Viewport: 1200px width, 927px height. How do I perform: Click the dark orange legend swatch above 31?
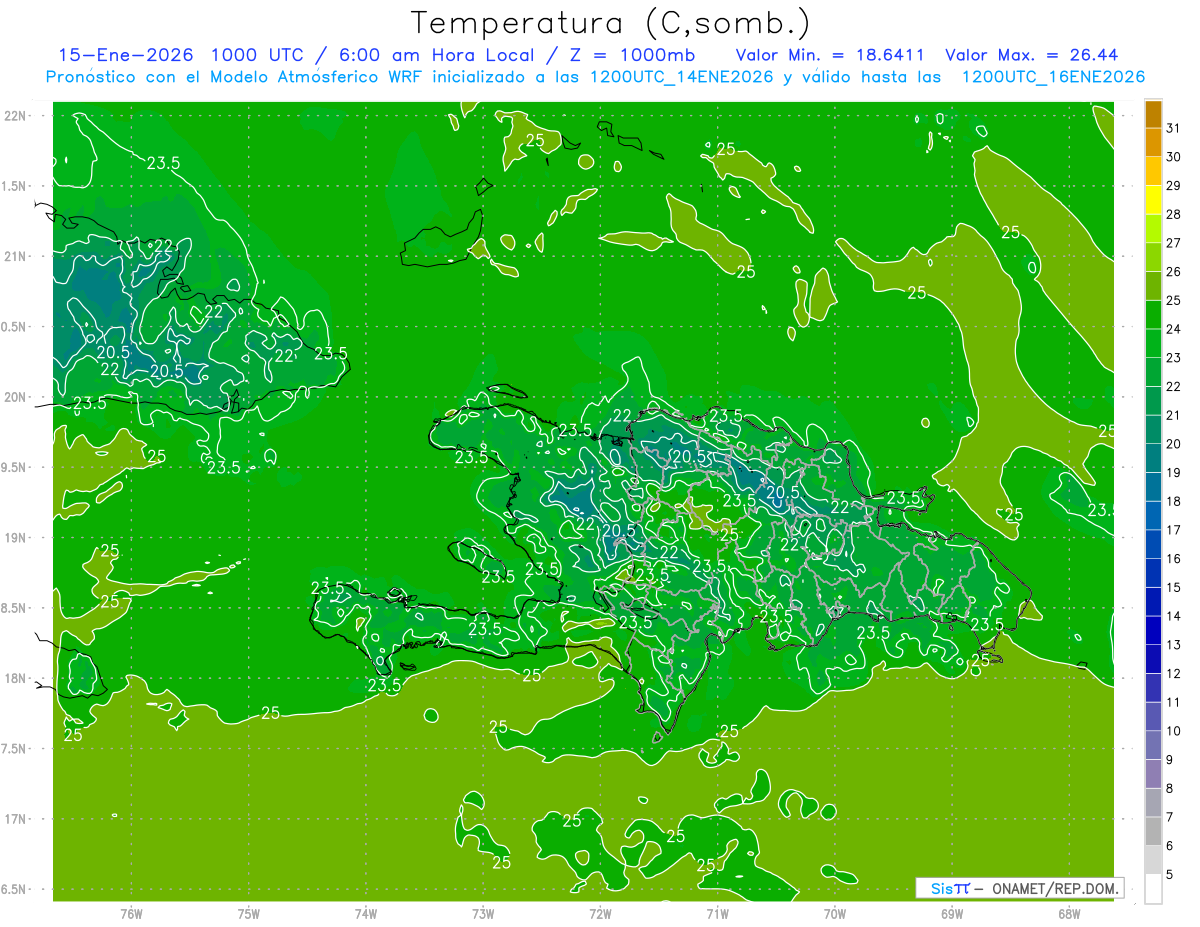(1153, 114)
